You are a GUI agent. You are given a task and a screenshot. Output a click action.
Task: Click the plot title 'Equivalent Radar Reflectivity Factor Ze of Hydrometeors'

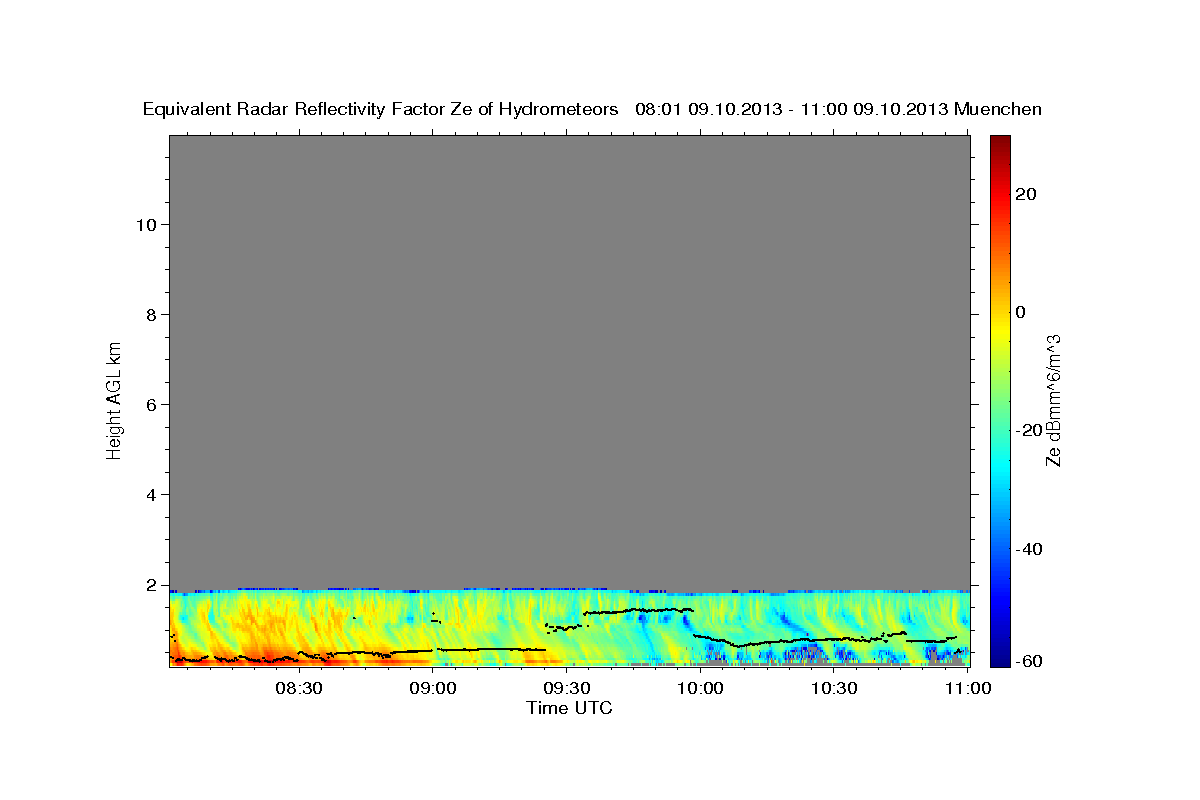(x=381, y=109)
